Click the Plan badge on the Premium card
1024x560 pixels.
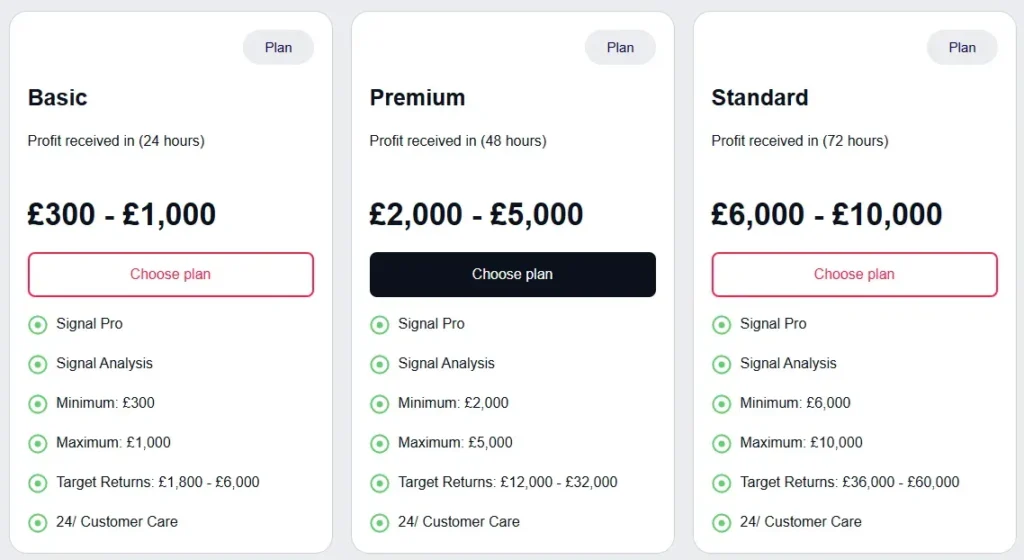[x=620, y=47]
